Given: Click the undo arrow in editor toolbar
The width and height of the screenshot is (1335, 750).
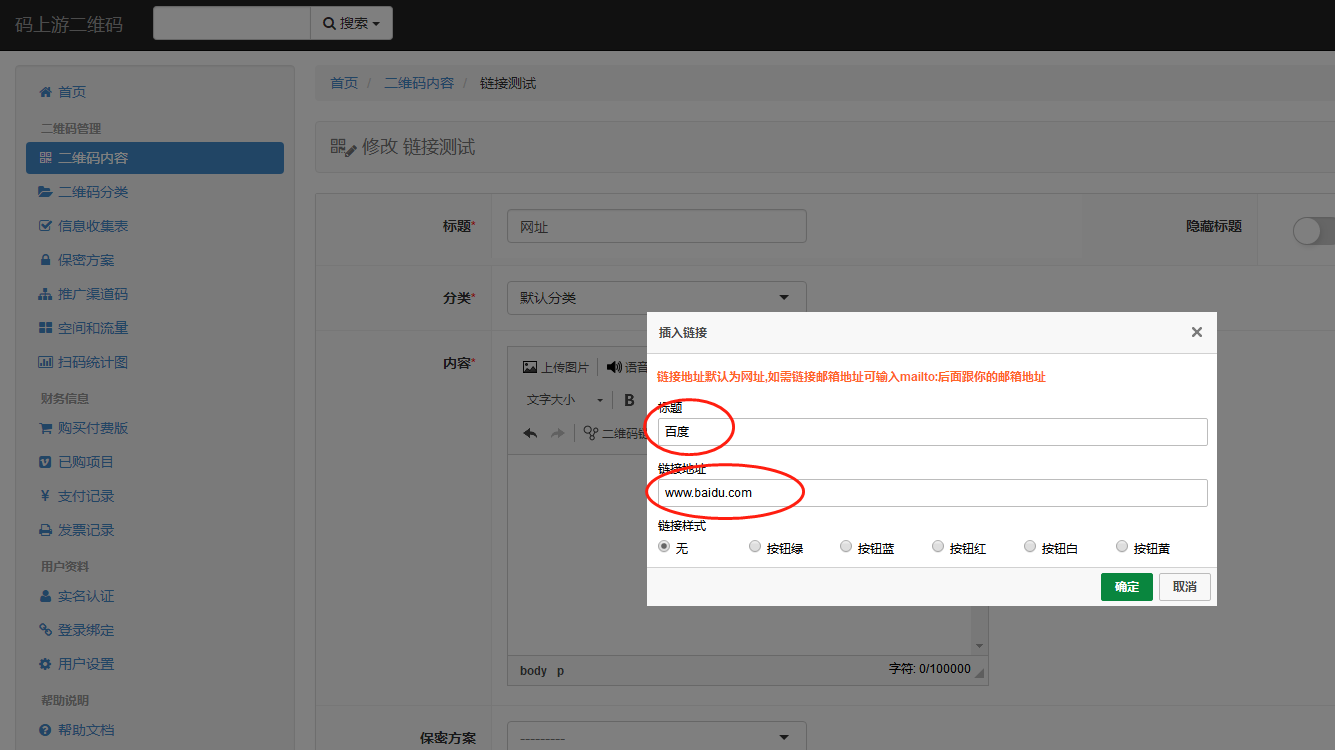Looking at the screenshot, I should pos(531,433).
